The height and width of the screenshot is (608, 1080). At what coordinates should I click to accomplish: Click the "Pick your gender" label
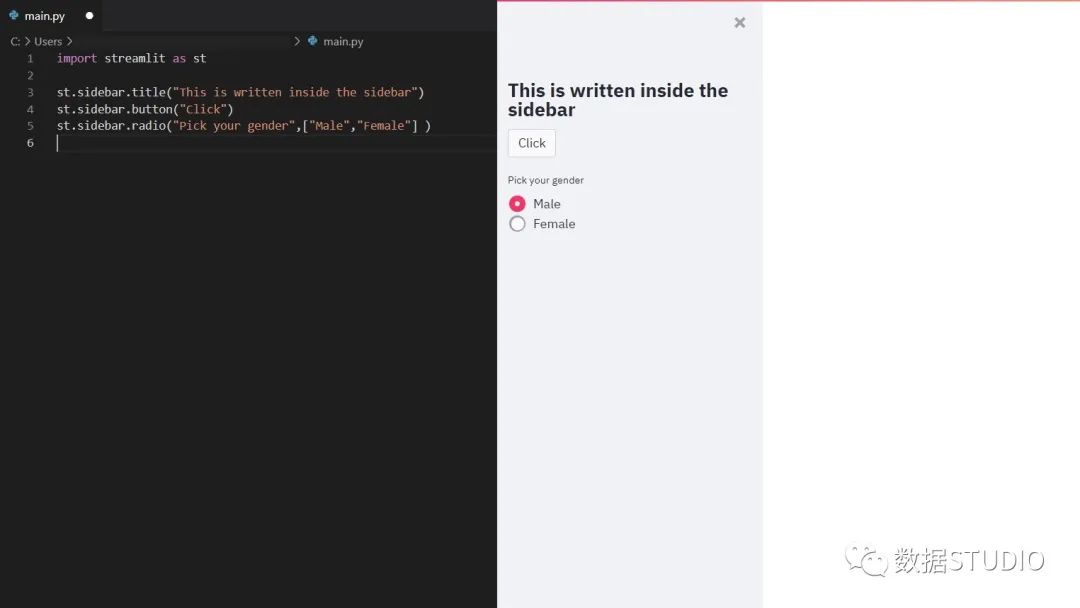[546, 180]
